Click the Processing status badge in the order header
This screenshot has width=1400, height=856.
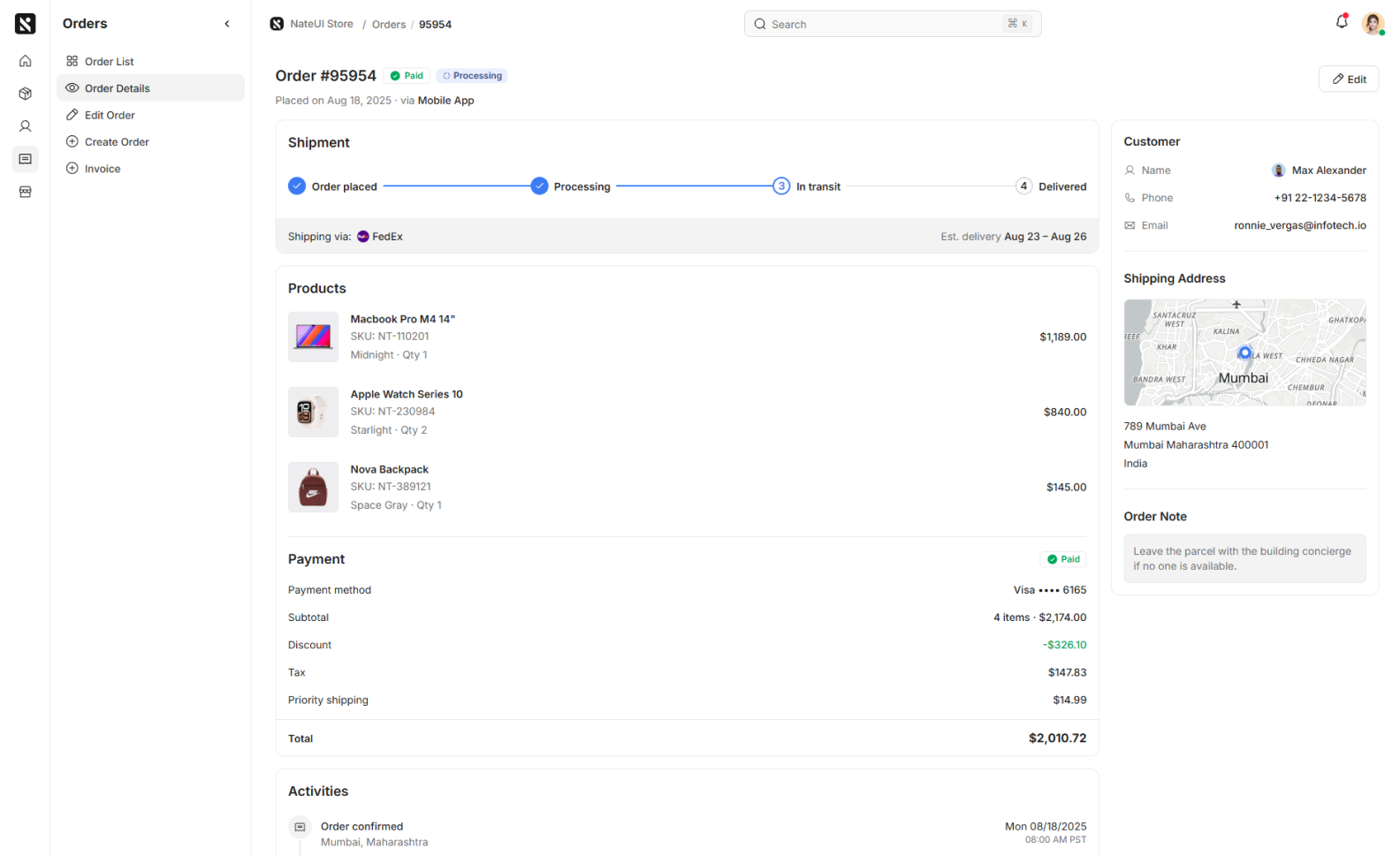(472, 75)
